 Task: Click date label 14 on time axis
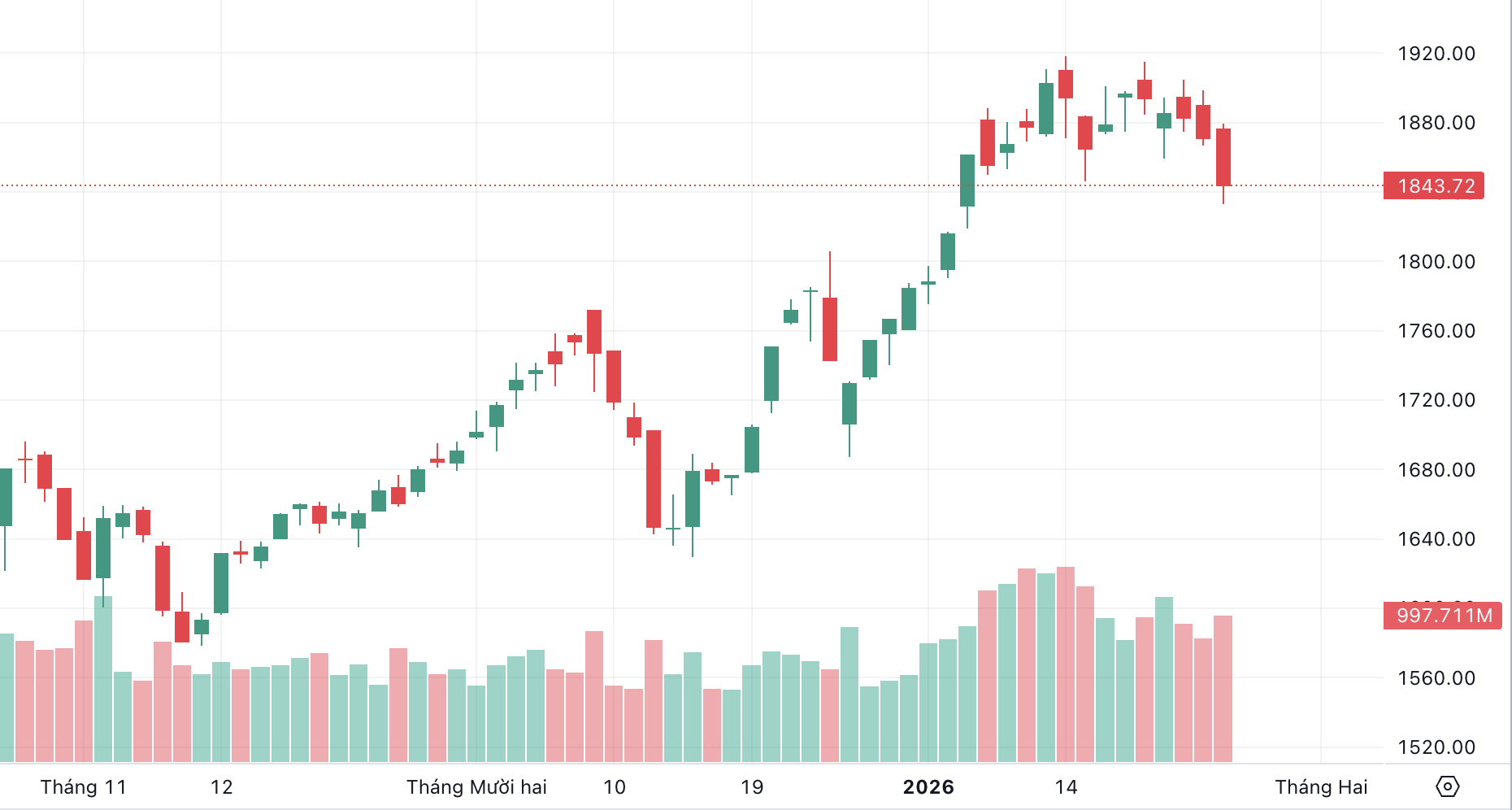tap(1066, 787)
